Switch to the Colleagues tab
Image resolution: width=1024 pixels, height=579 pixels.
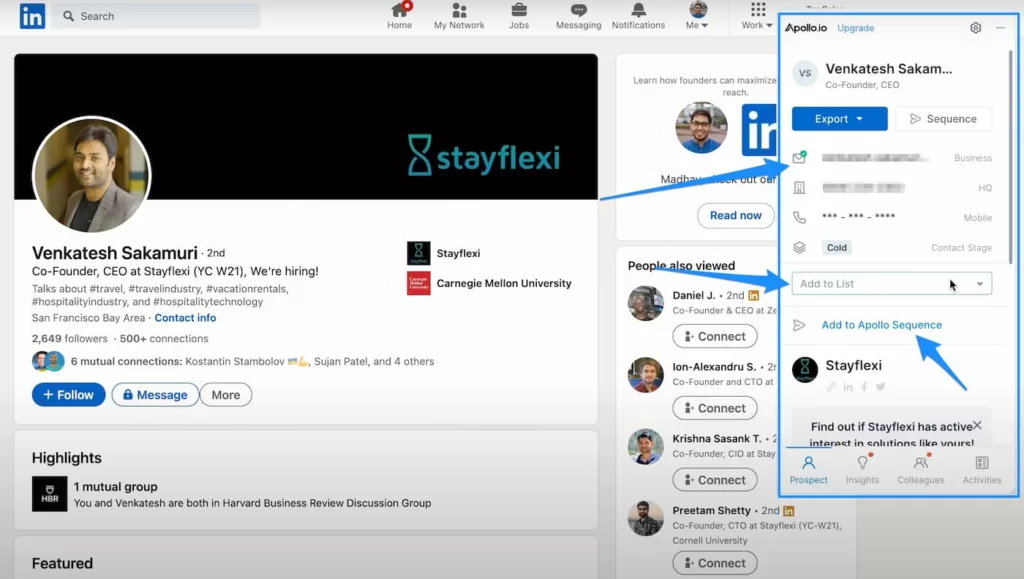(920, 470)
